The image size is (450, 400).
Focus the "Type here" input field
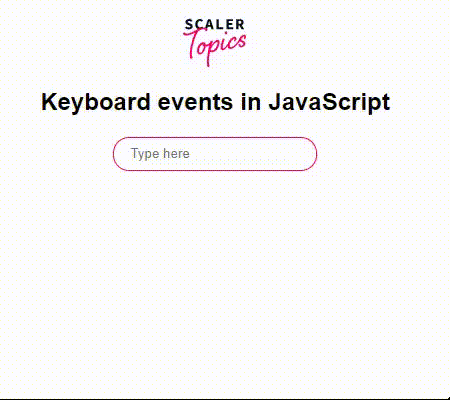[x=215, y=154]
